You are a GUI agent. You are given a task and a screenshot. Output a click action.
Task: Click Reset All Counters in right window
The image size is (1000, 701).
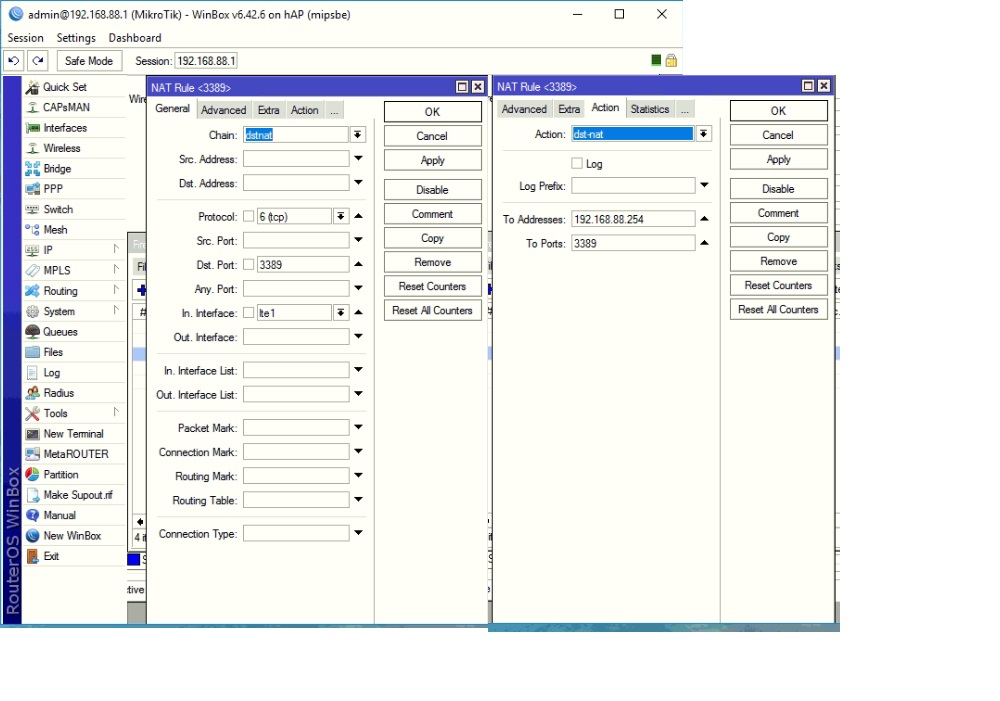tap(779, 309)
